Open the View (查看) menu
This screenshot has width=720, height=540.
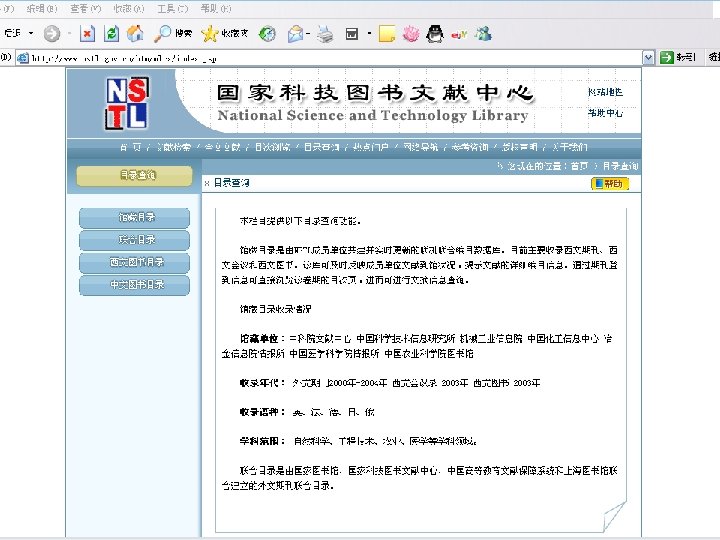[85, 8]
